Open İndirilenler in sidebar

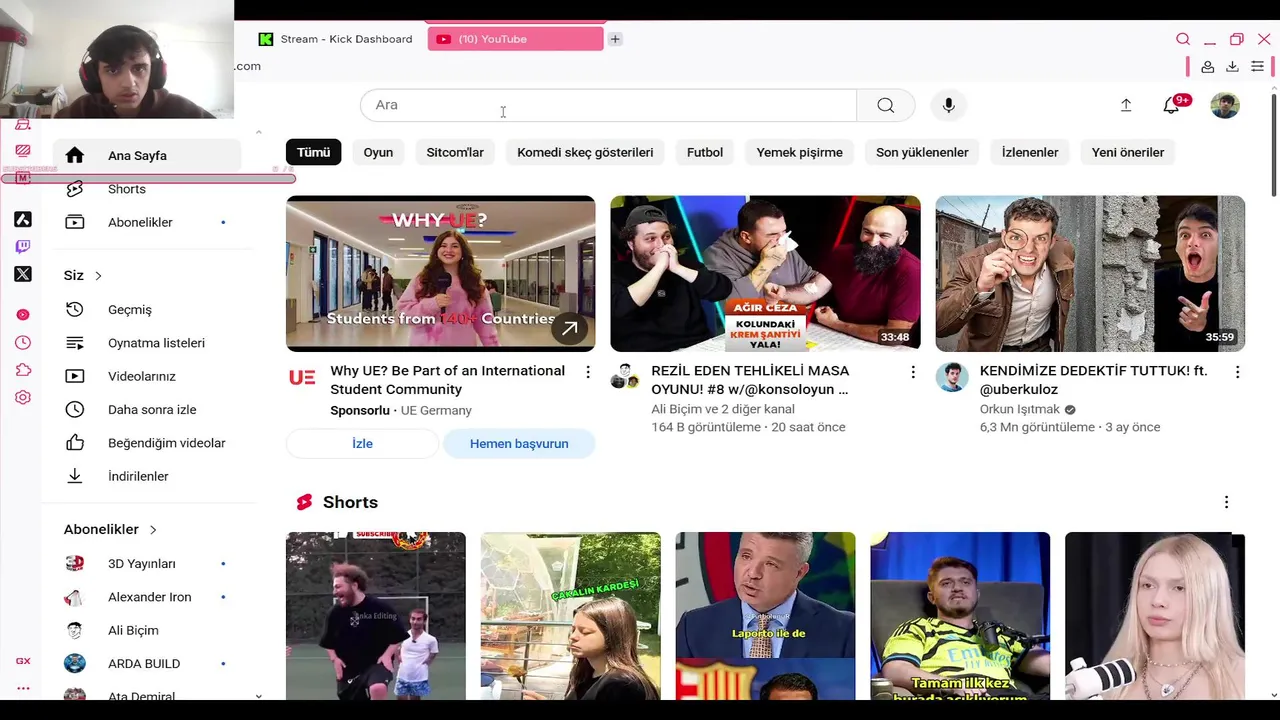tap(147, 476)
